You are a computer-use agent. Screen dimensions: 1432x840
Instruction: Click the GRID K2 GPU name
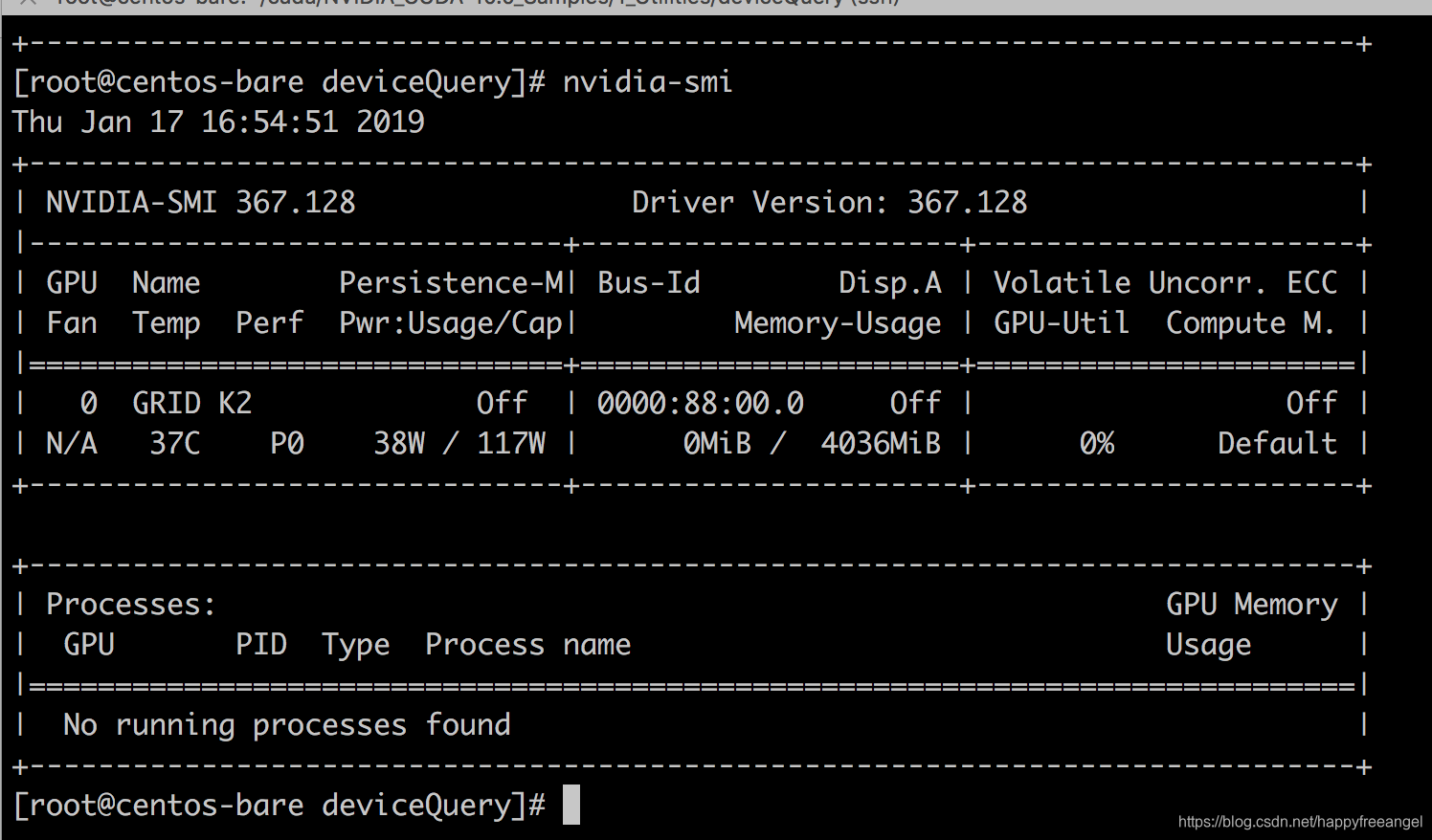[192, 404]
